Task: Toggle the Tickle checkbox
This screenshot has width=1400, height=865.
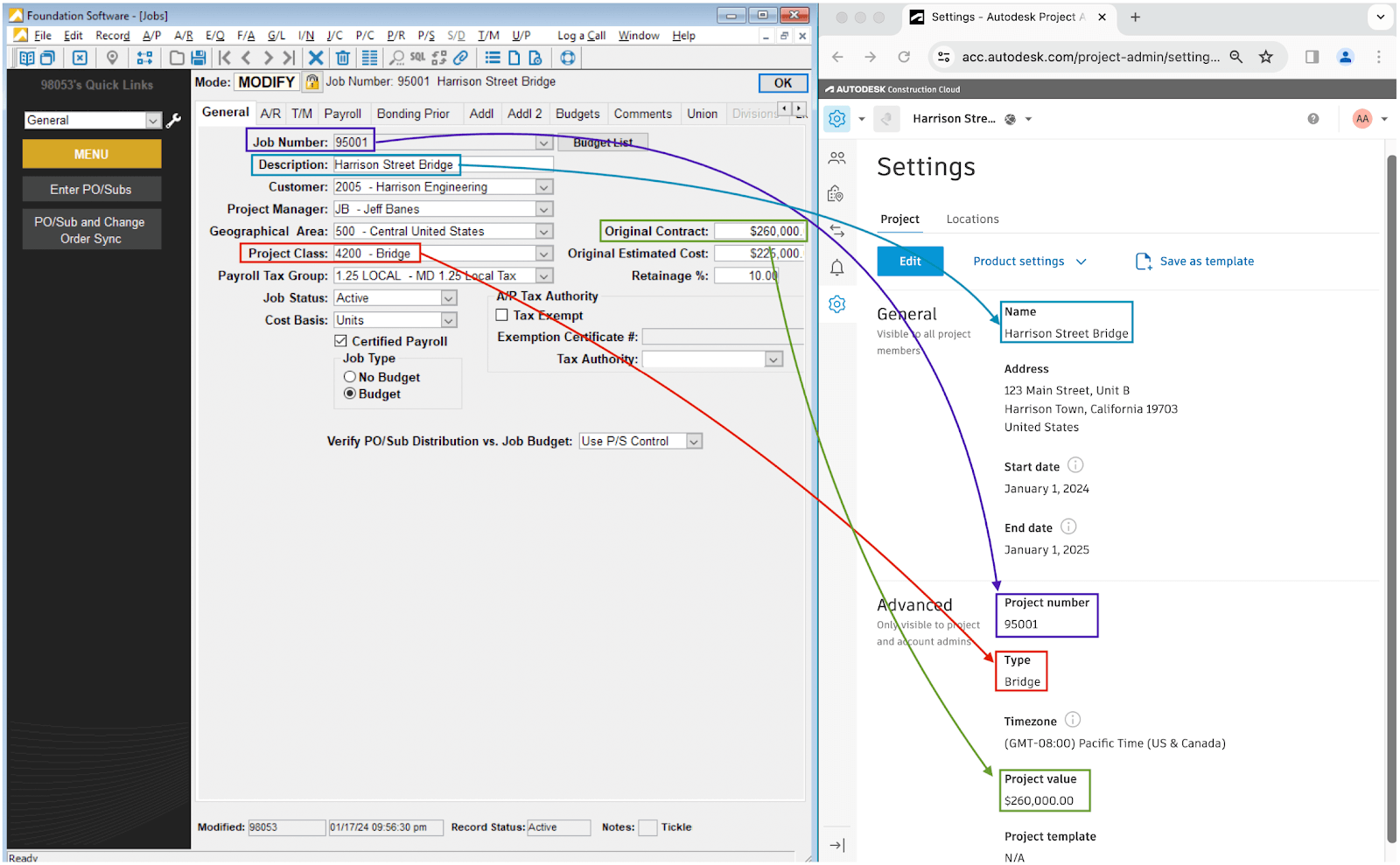Action: pyautogui.click(x=647, y=827)
